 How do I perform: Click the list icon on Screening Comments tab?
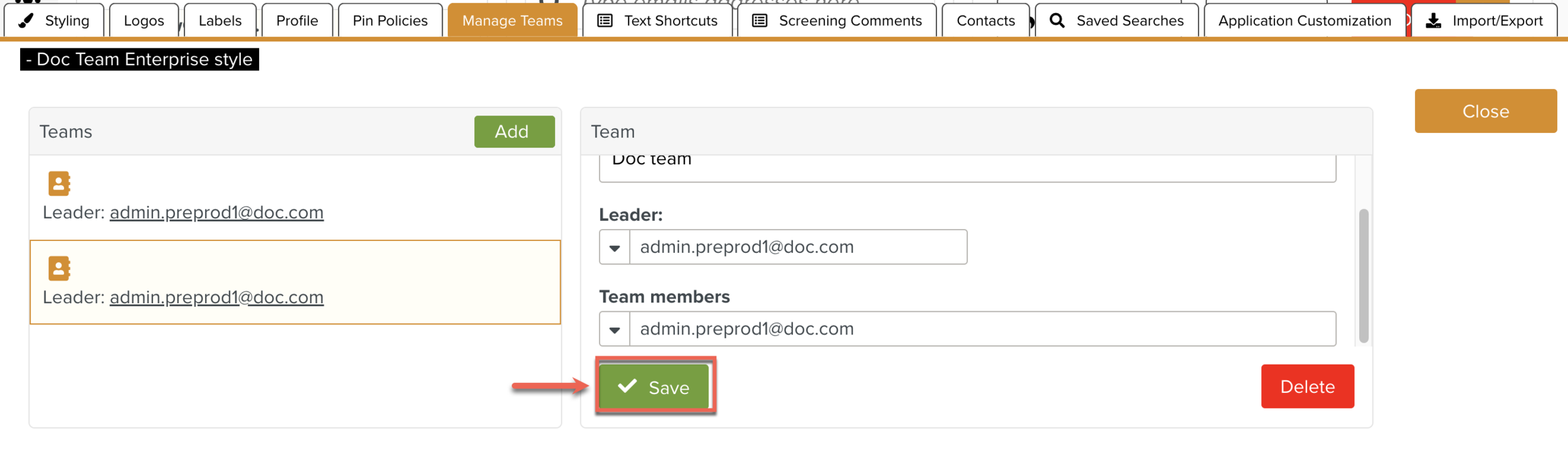[760, 21]
